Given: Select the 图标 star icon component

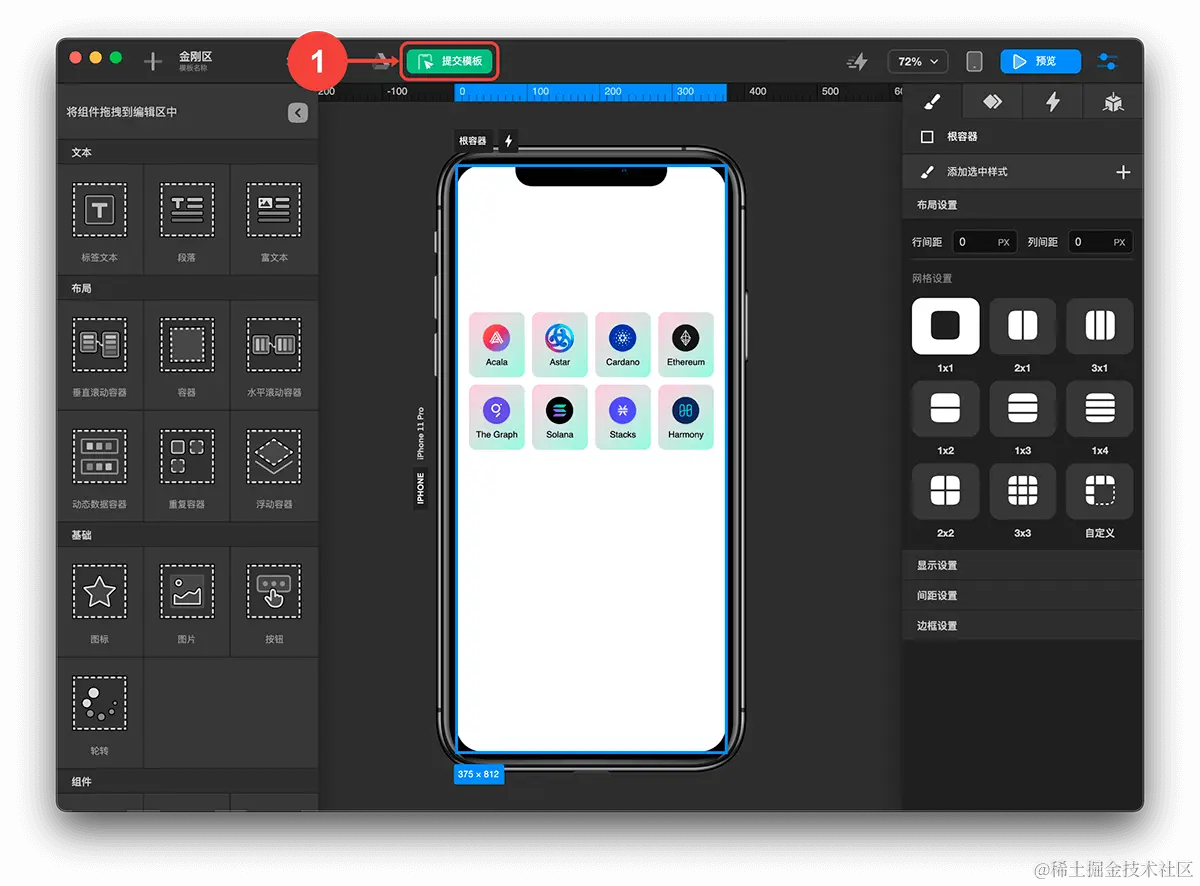Looking at the screenshot, I should [100, 601].
